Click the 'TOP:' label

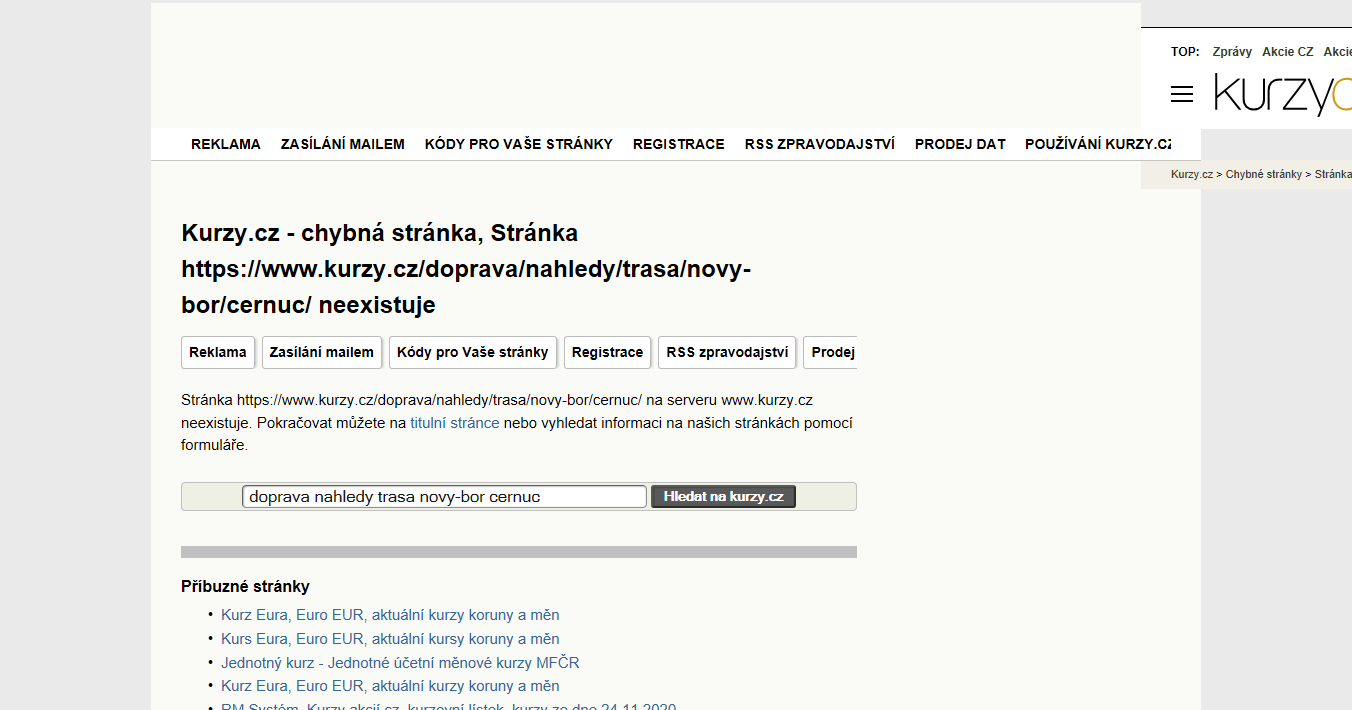tap(1185, 52)
